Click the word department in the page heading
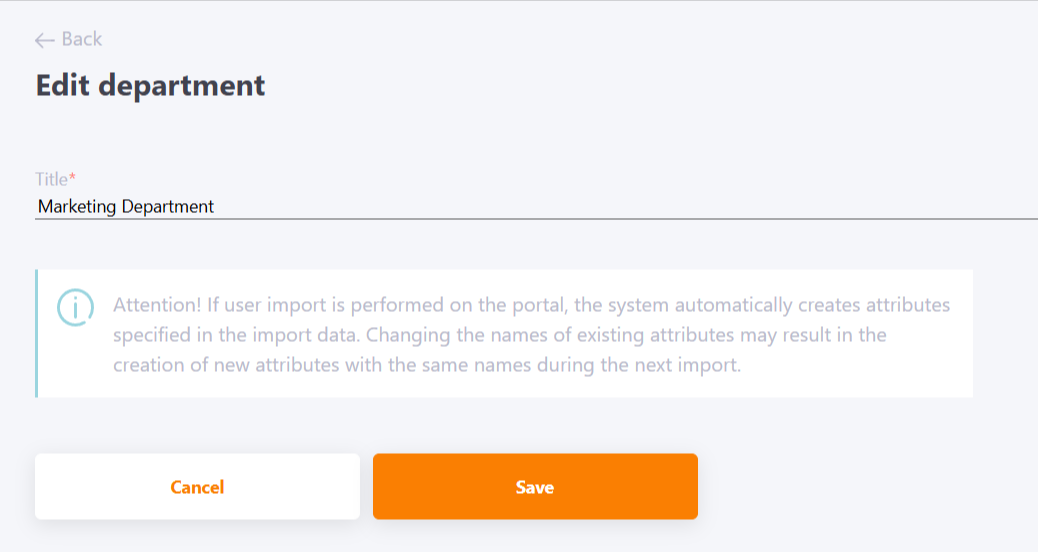This screenshot has width=1038, height=552. 182,86
